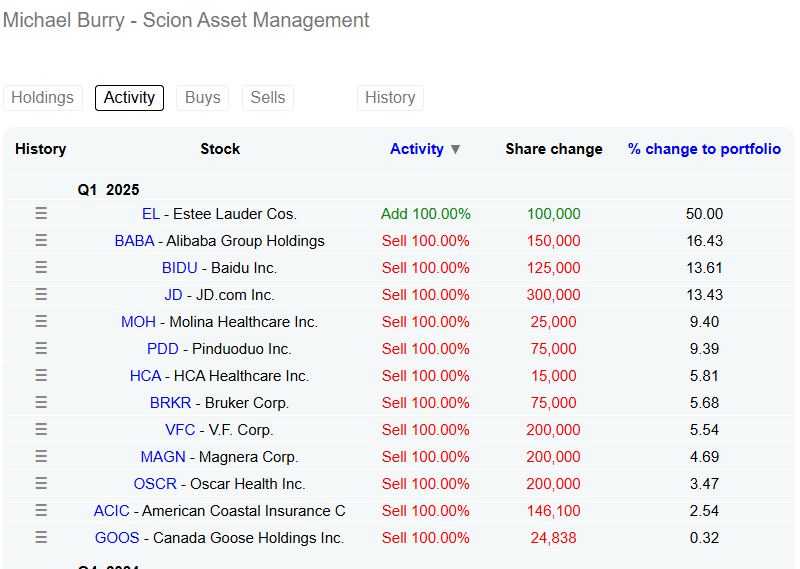Select the Activity tab
The height and width of the screenshot is (569, 800).
pyautogui.click(x=129, y=97)
